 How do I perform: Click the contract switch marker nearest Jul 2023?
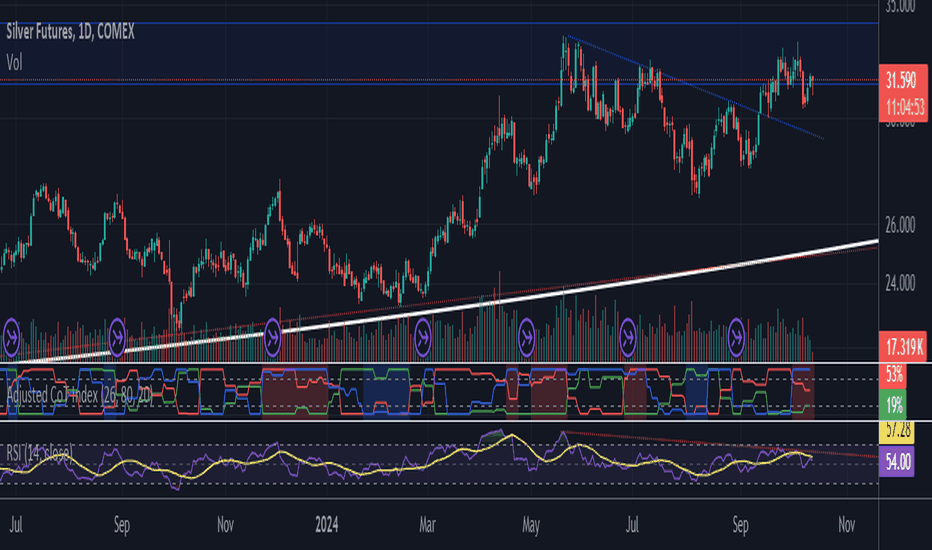[x=11, y=338]
